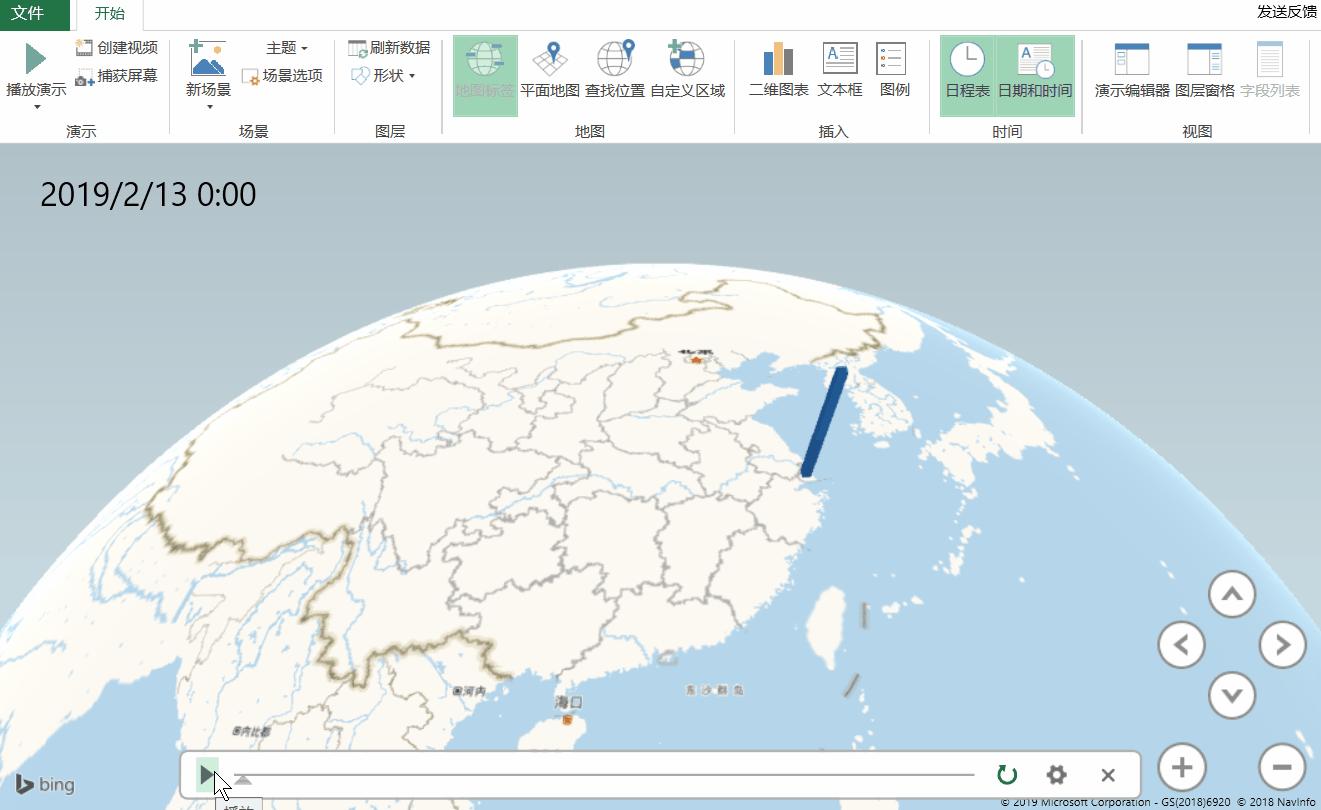Insert a 二维图表 chart
The image size is (1321, 810).
tap(776, 68)
